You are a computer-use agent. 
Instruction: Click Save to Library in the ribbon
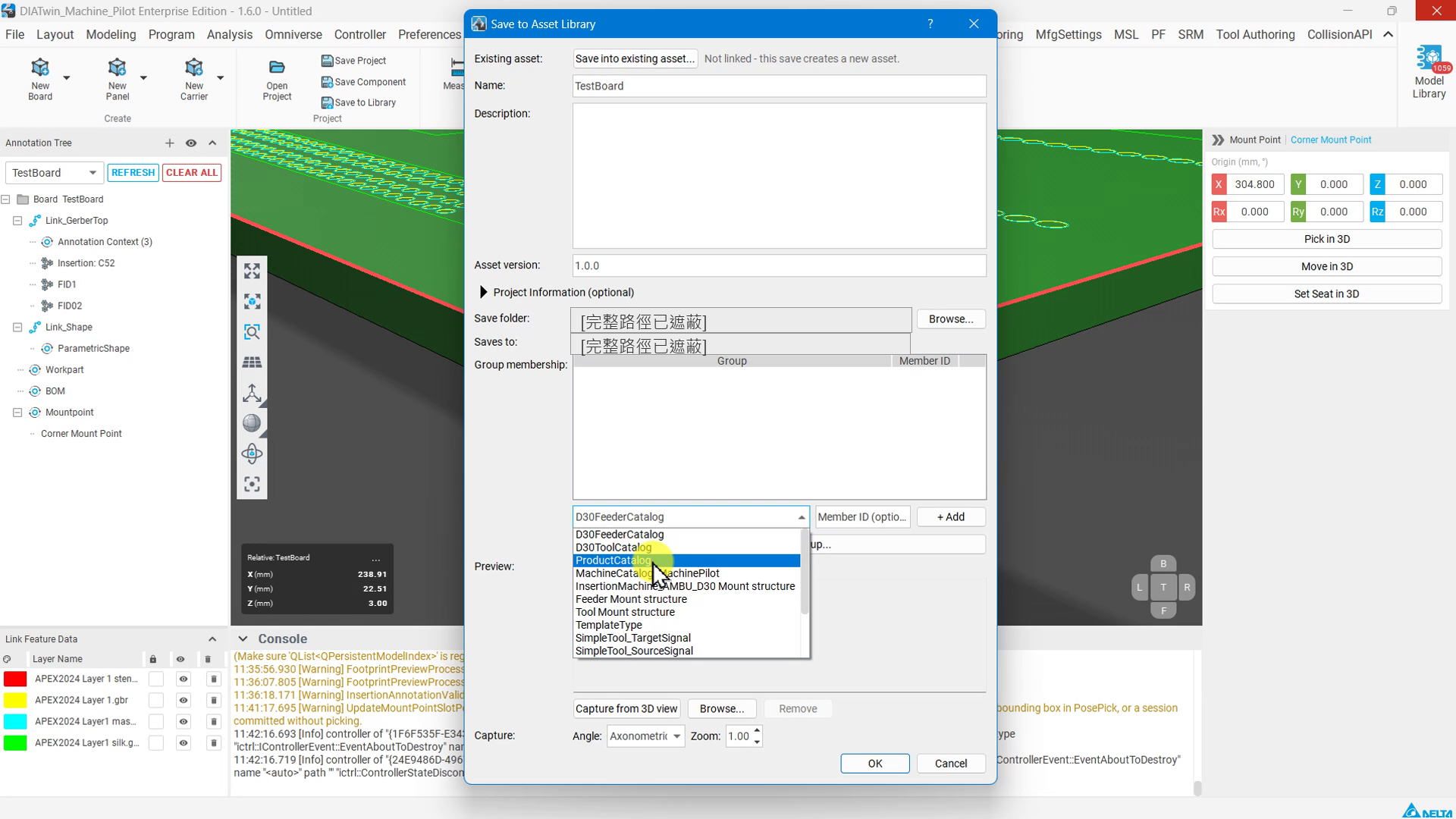pyautogui.click(x=359, y=102)
